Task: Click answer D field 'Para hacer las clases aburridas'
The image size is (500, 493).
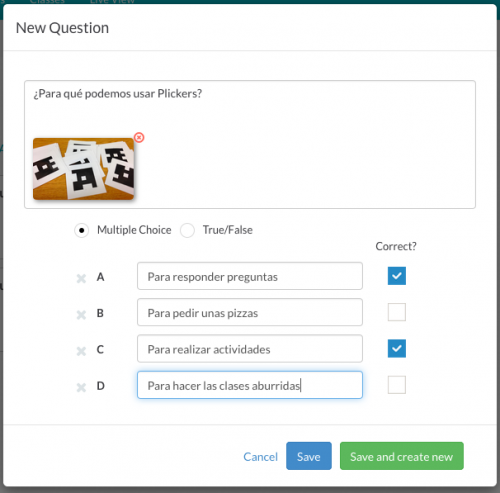Action: point(250,385)
